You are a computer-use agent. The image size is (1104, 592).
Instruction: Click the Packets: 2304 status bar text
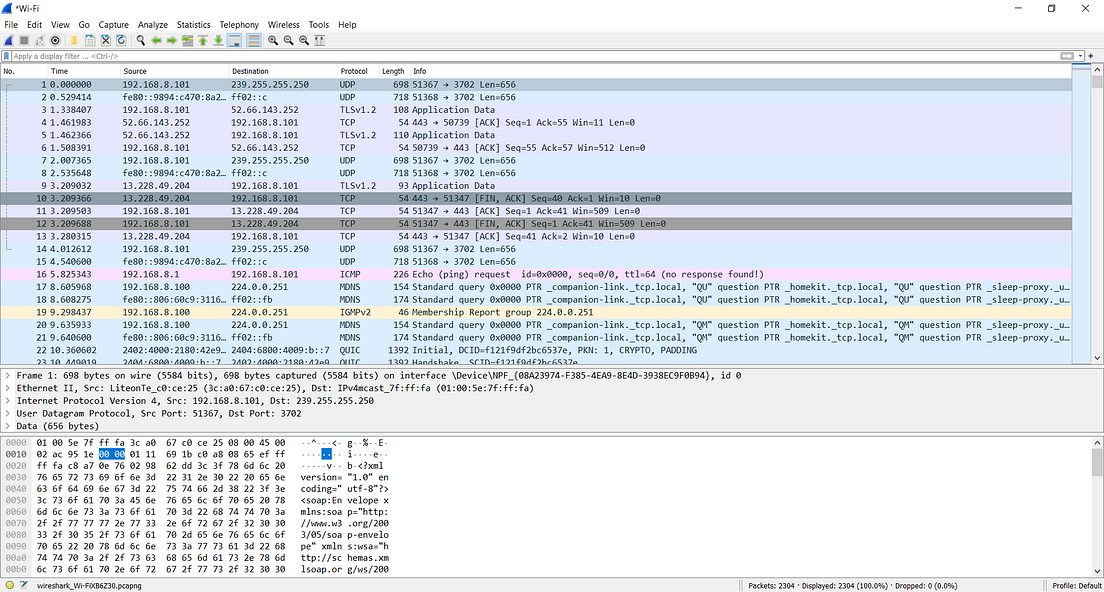pos(773,586)
